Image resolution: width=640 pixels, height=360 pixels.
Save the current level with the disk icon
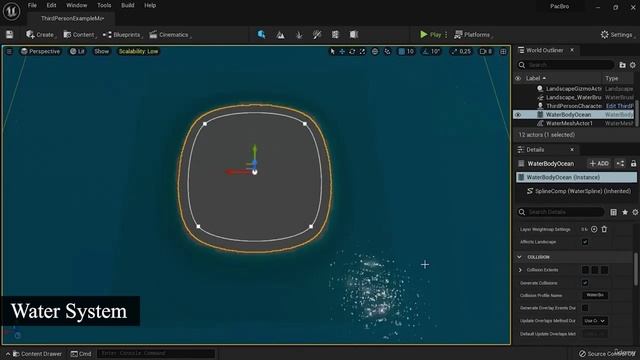click(9, 35)
